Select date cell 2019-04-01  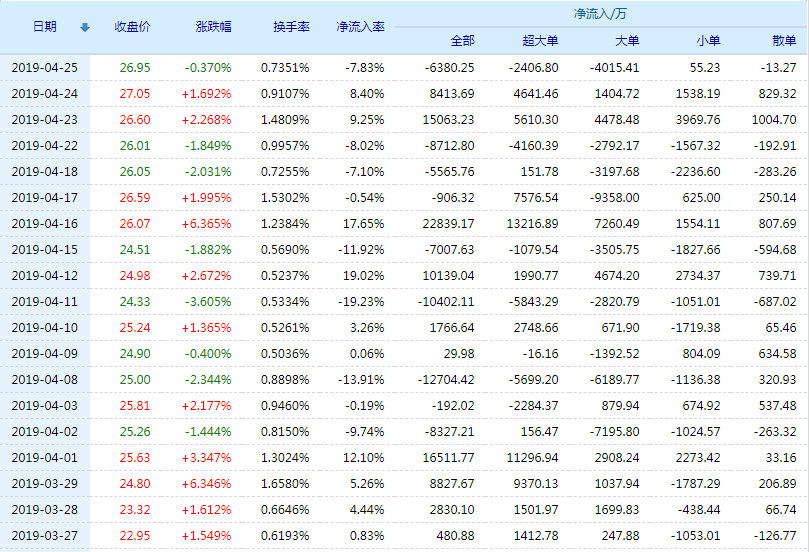point(44,458)
